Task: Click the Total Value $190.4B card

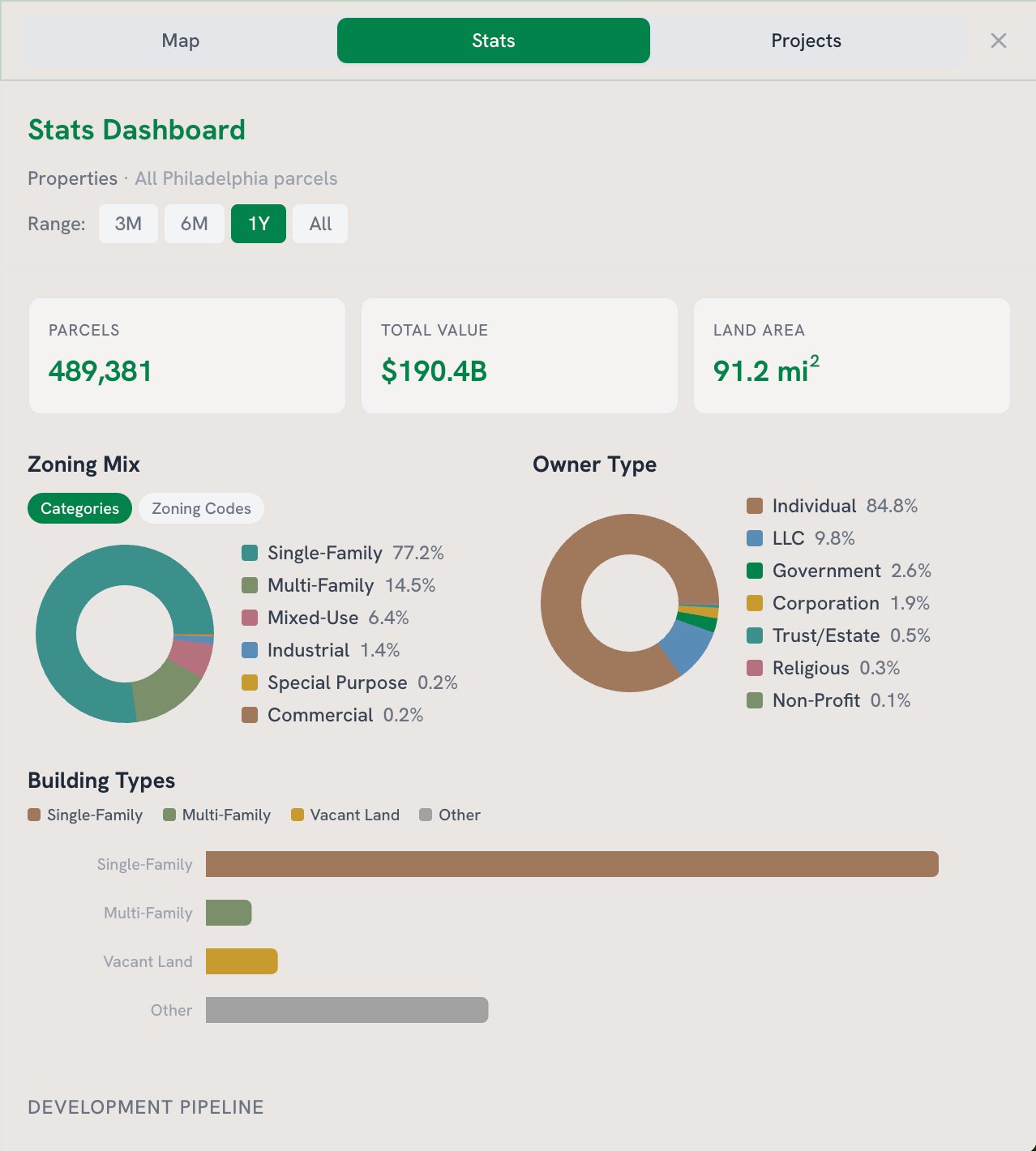Action: point(520,356)
